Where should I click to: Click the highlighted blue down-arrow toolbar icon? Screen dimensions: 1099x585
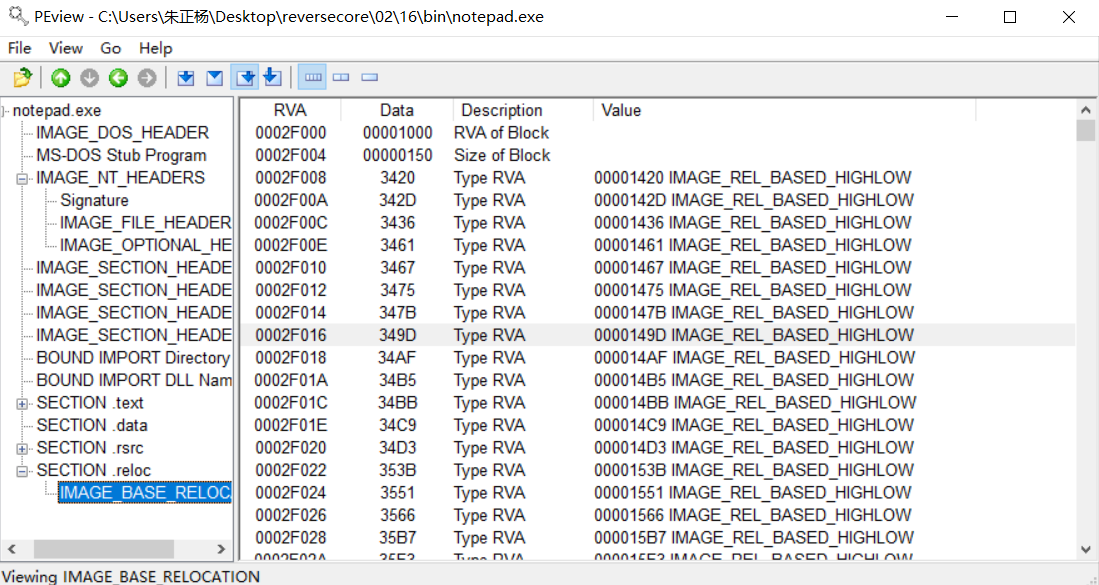tap(245, 78)
